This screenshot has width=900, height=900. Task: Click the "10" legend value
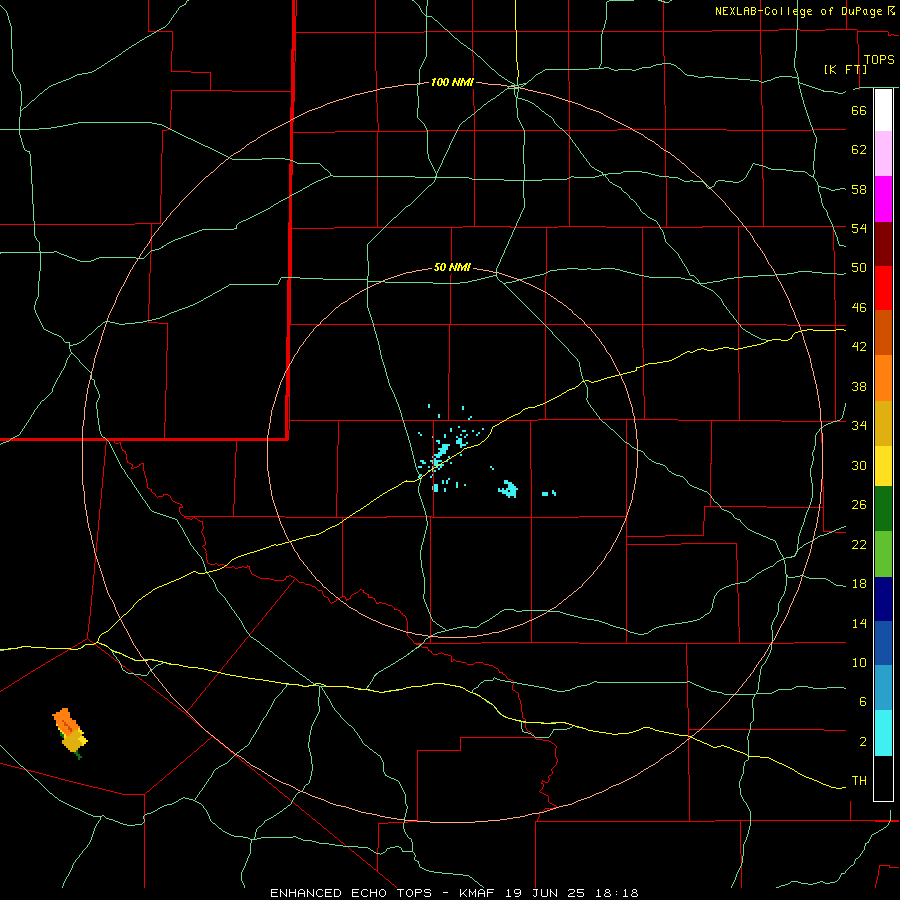(859, 662)
